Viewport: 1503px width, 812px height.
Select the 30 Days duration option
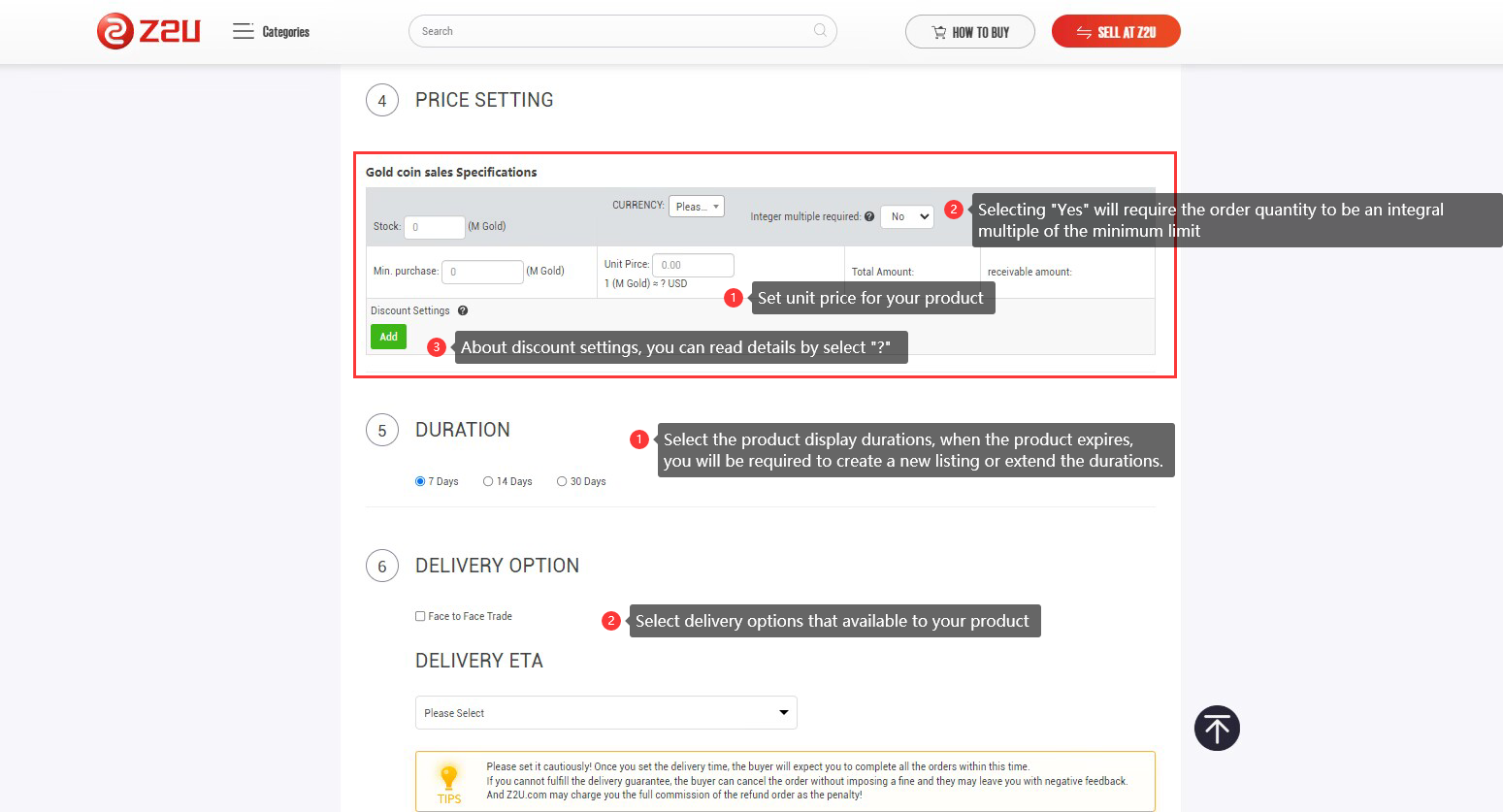pos(562,481)
